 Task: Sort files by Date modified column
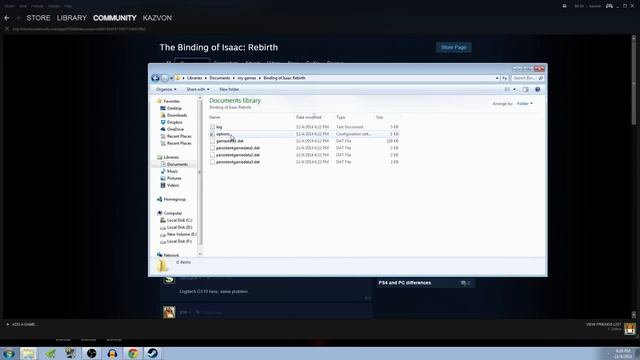pyautogui.click(x=309, y=117)
